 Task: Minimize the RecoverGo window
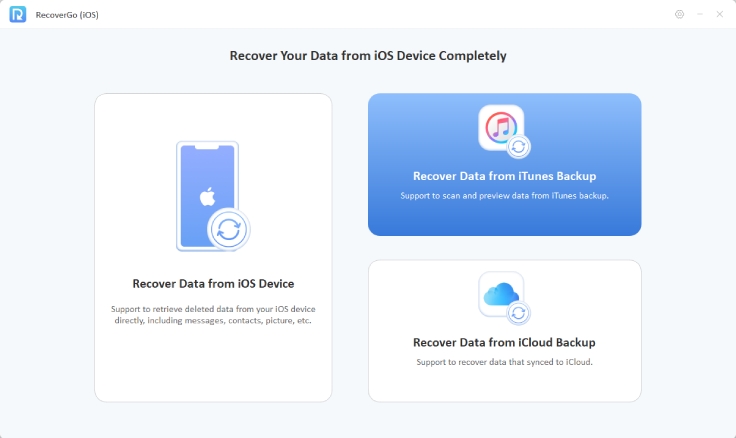tap(700, 15)
